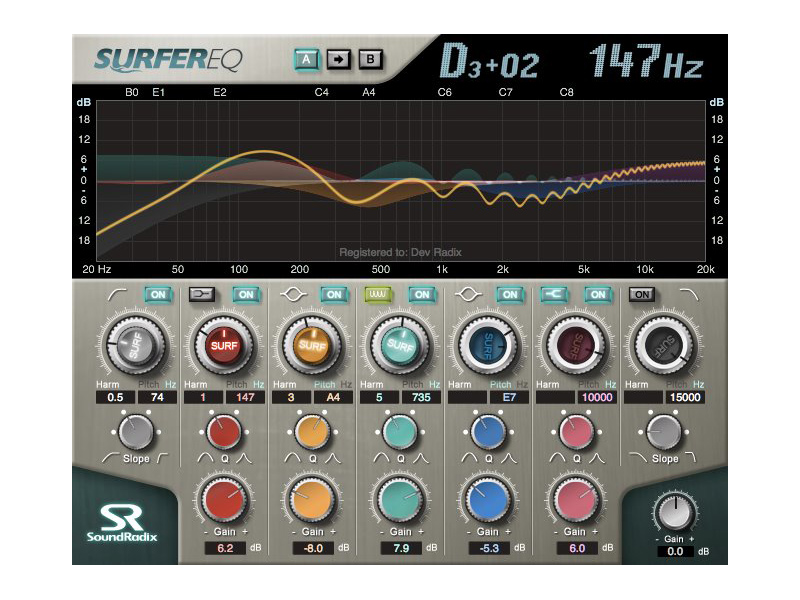Click the grey SURF knob of high-pass band
This screenshot has width=800, height=600.
point(136,345)
